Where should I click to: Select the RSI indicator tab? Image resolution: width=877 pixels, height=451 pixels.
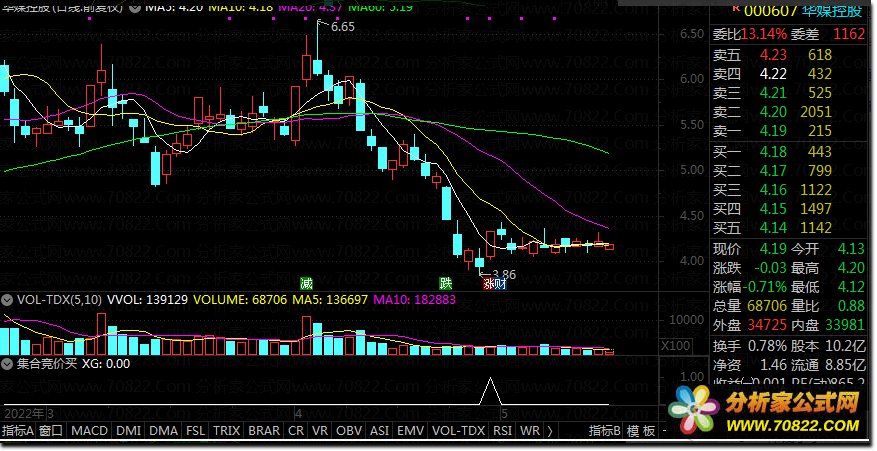[x=502, y=431]
